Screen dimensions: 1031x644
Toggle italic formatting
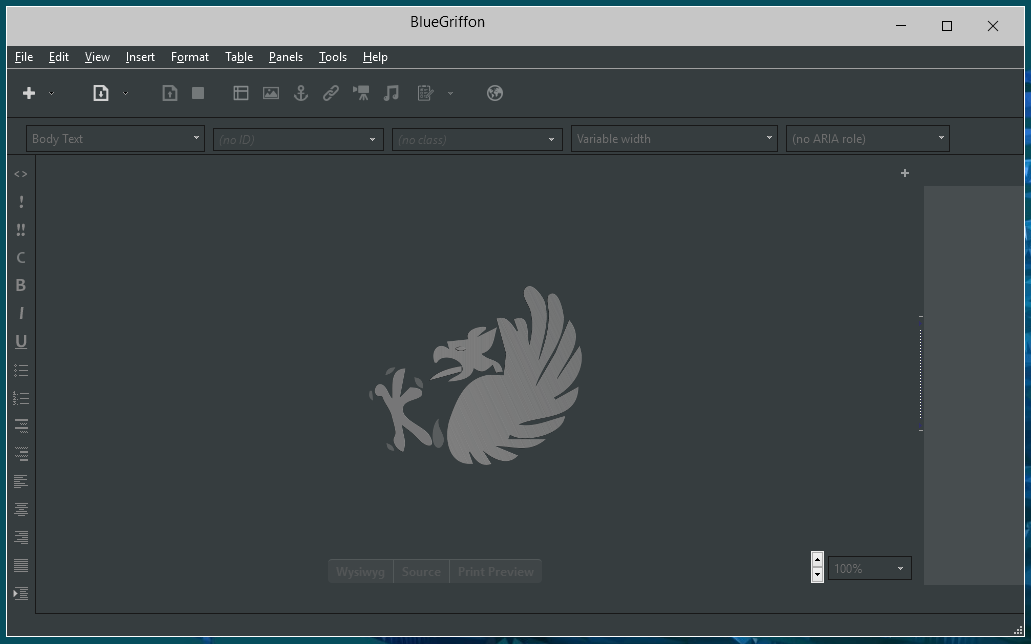click(21, 314)
